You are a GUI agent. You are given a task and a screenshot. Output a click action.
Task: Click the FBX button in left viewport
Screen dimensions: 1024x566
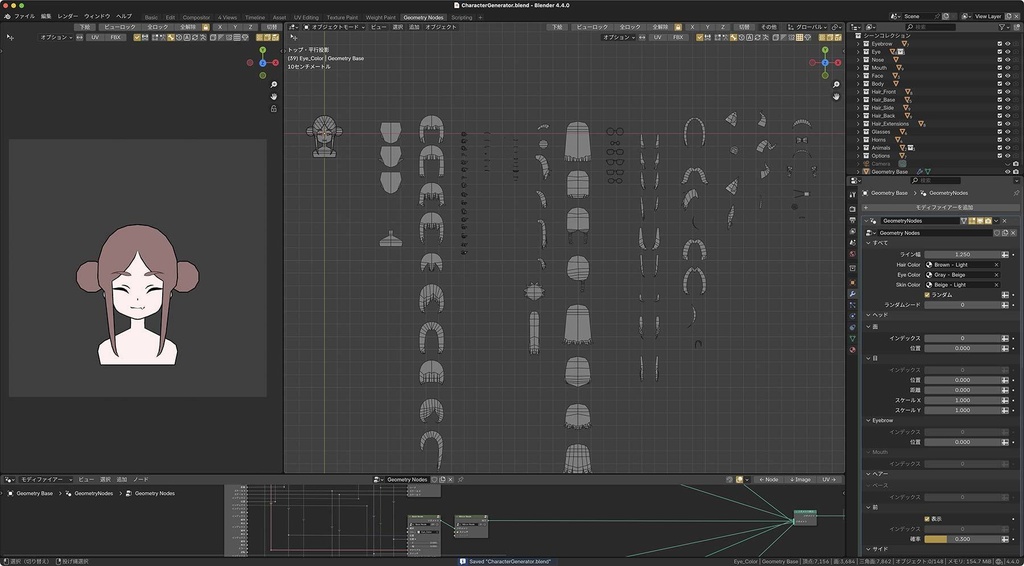click(x=116, y=38)
